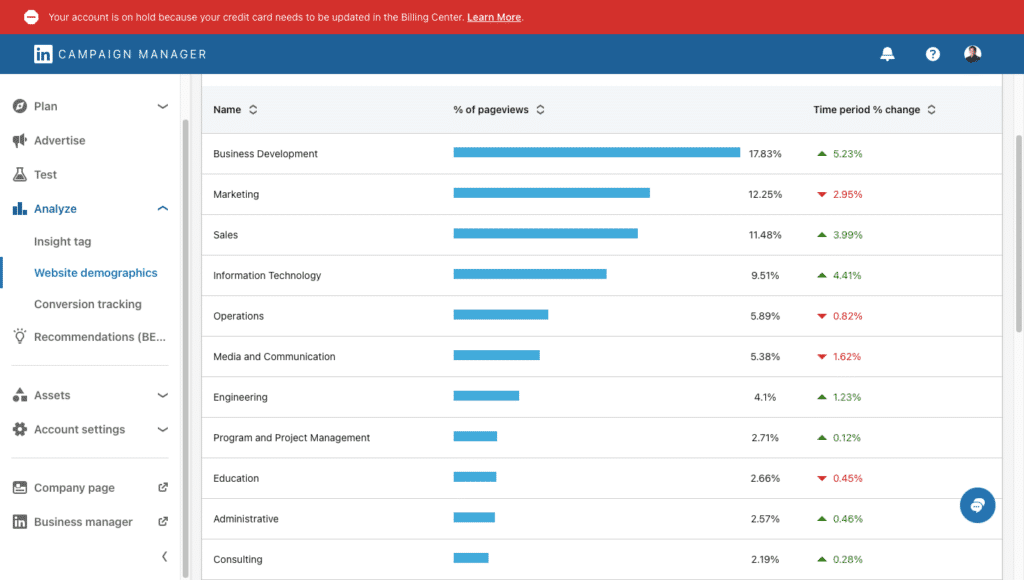Click the 12.25% pageviews value
Viewport: 1024px width, 580px height.
(x=765, y=195)
